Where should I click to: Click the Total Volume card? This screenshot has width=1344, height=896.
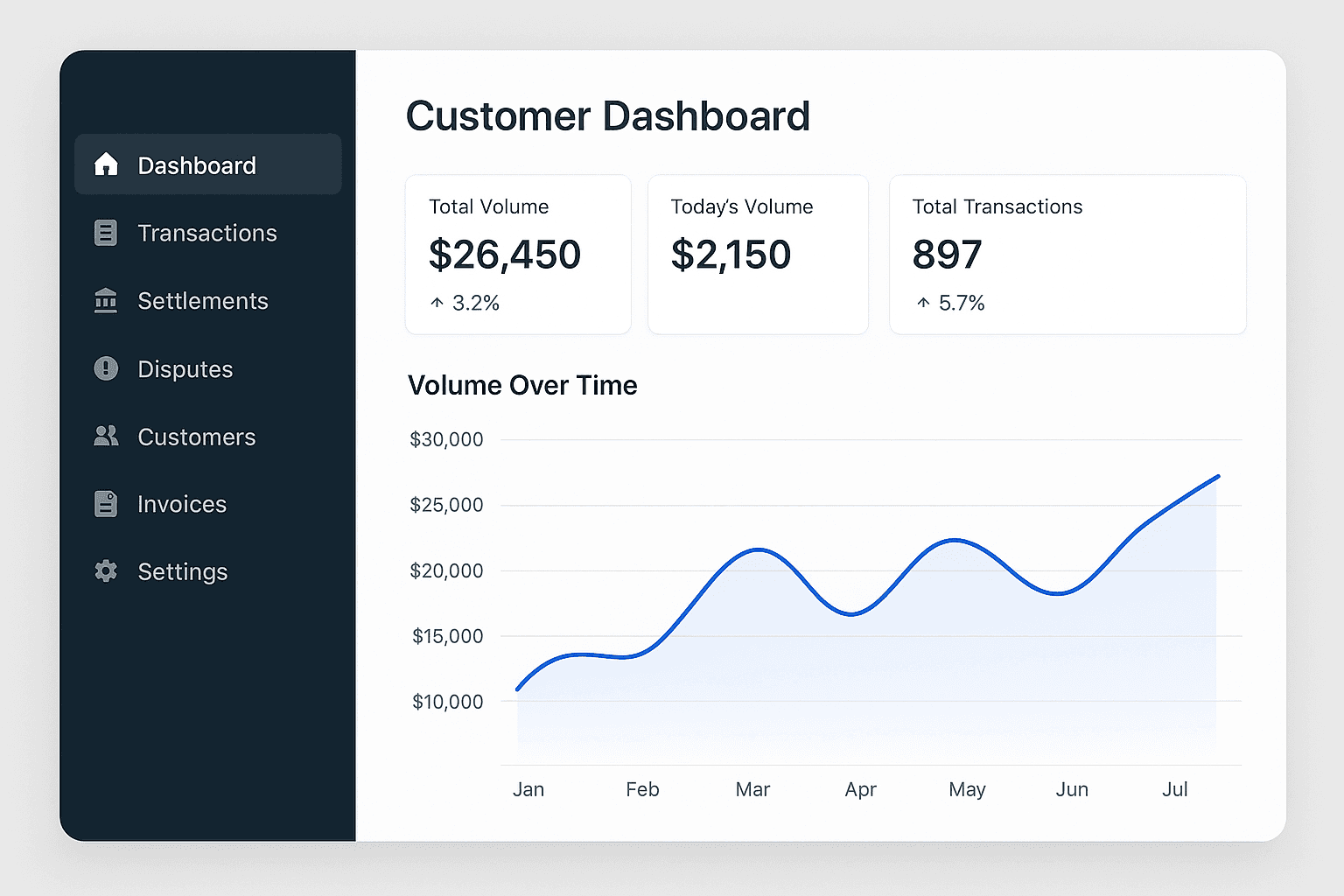pyautogui.click(x=518, y=255)
